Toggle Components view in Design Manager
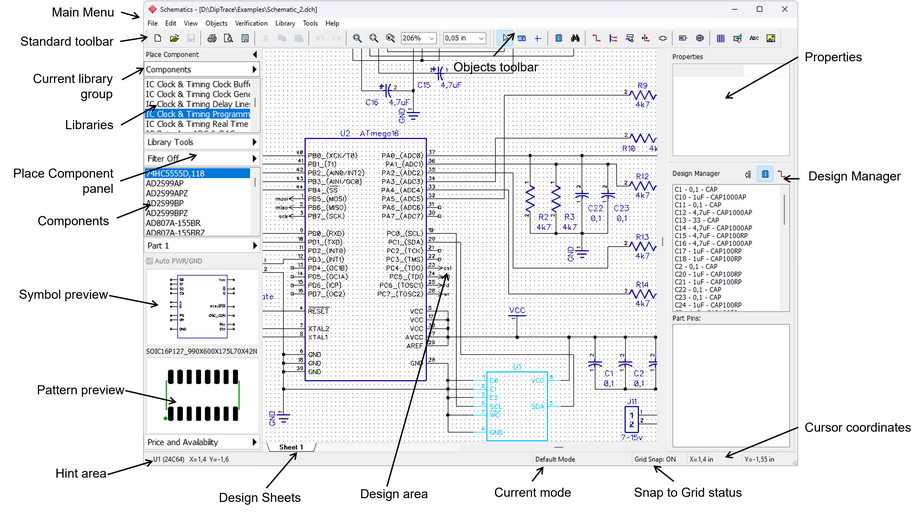This screenshot has width=921, height=513. pyautogui.click(x=765, y=174)
